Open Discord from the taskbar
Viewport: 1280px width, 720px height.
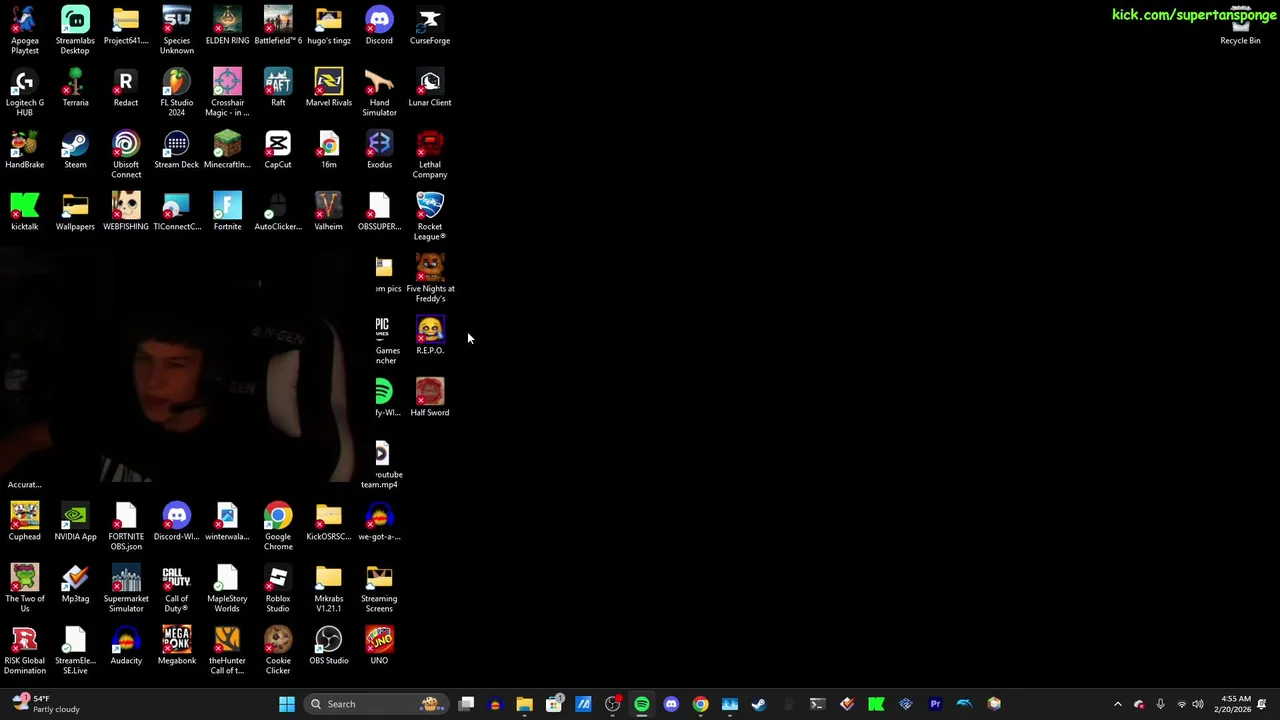coord(671,704)
